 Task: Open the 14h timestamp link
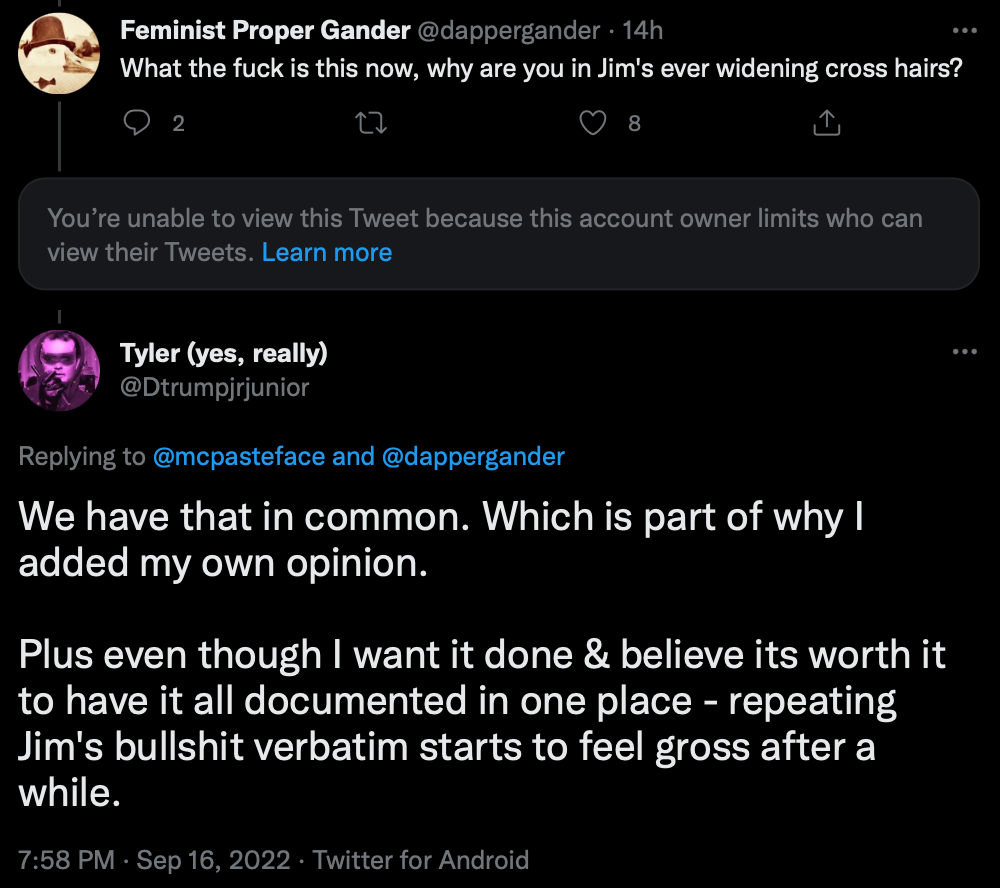coord(643,31)
